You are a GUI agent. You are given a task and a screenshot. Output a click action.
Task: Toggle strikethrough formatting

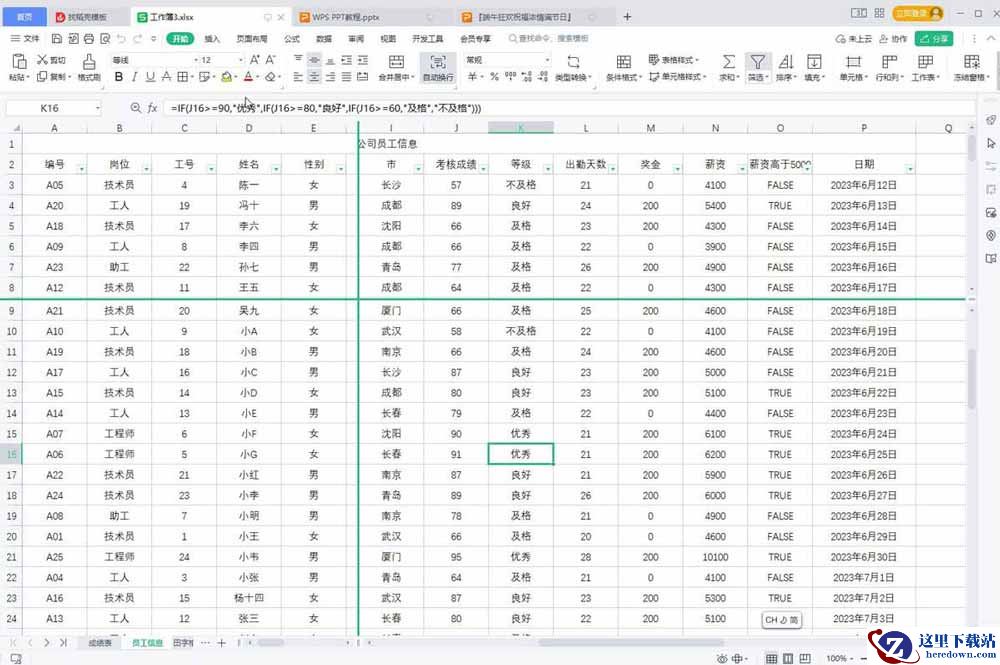click(166, 77)
